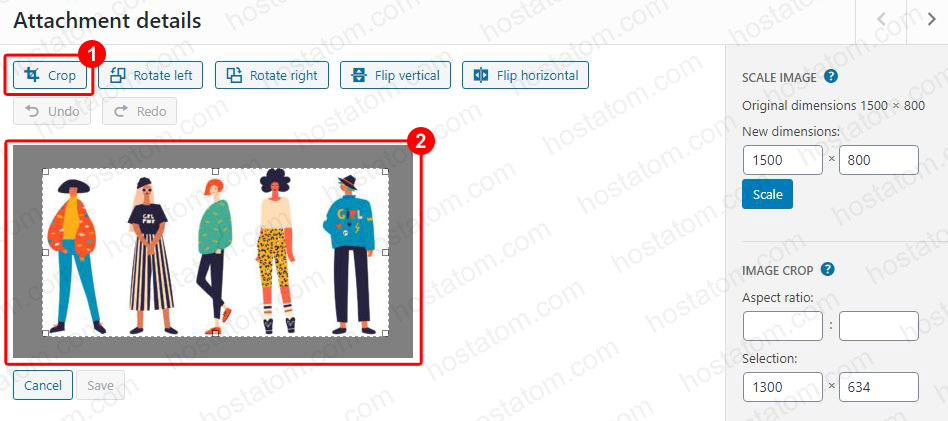Viewport: 948px width, 421px height.
Task: Flip the image horizontally
Action: tap(525, 76)
